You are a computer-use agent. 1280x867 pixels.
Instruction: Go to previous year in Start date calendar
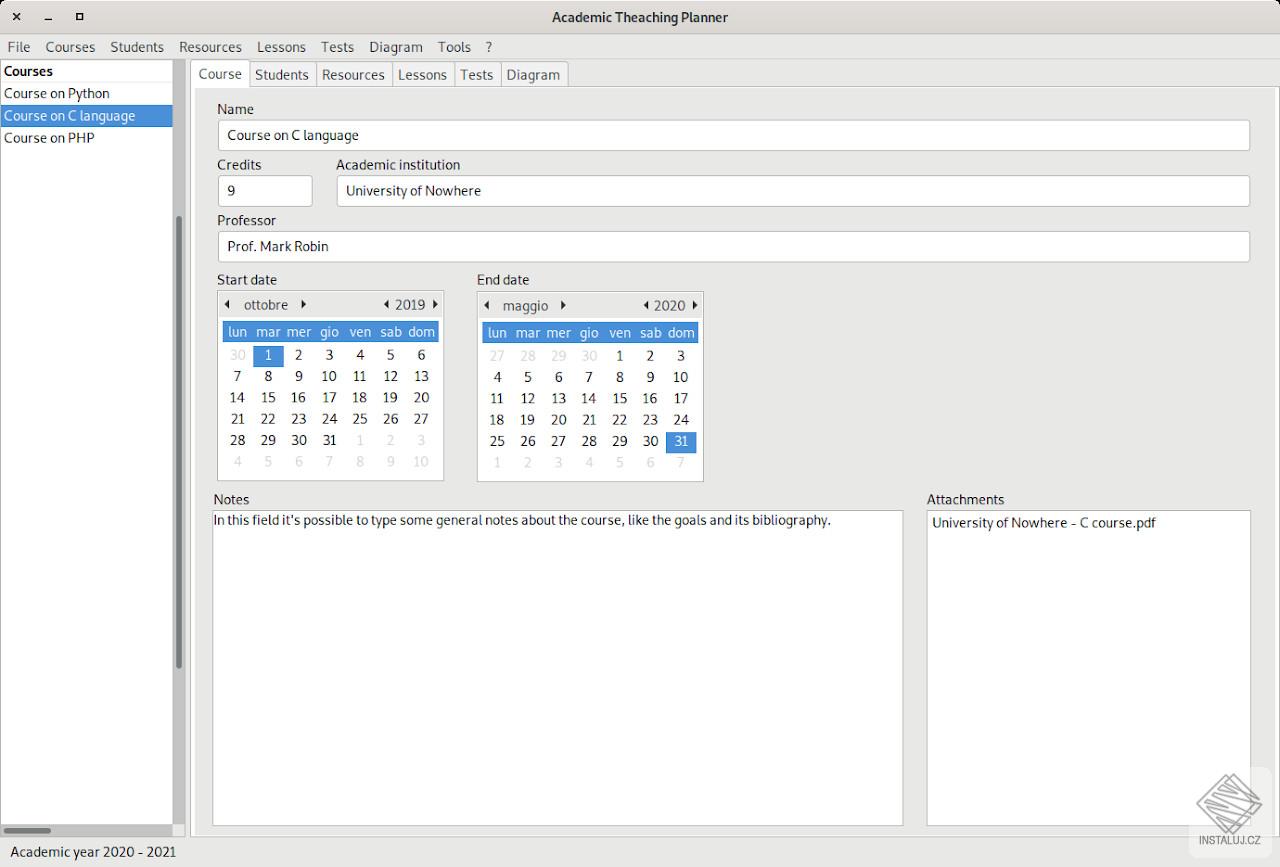click(x=386, y=305)
